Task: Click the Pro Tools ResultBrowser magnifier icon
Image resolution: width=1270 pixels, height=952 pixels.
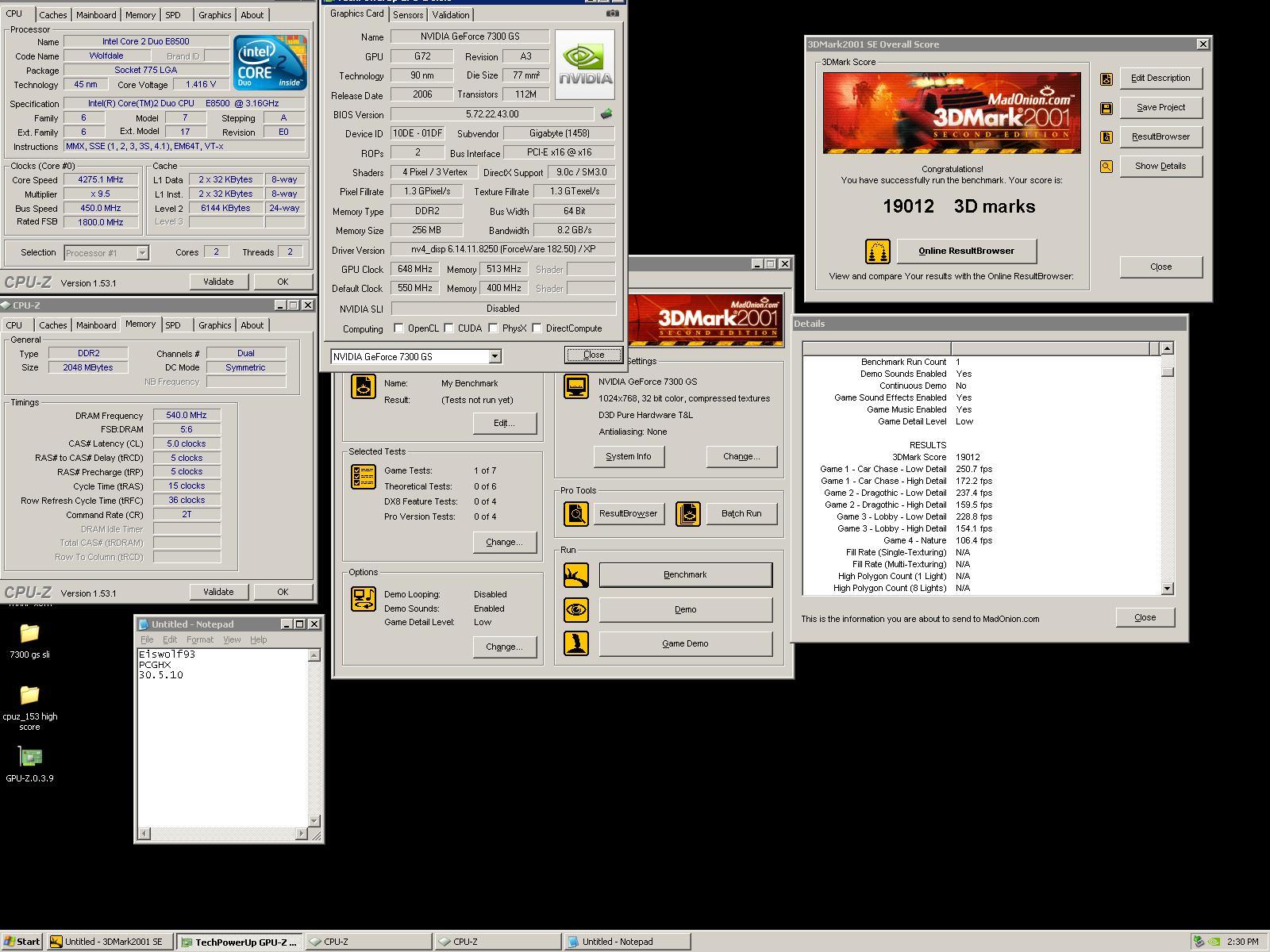Action: coord(576,514)
